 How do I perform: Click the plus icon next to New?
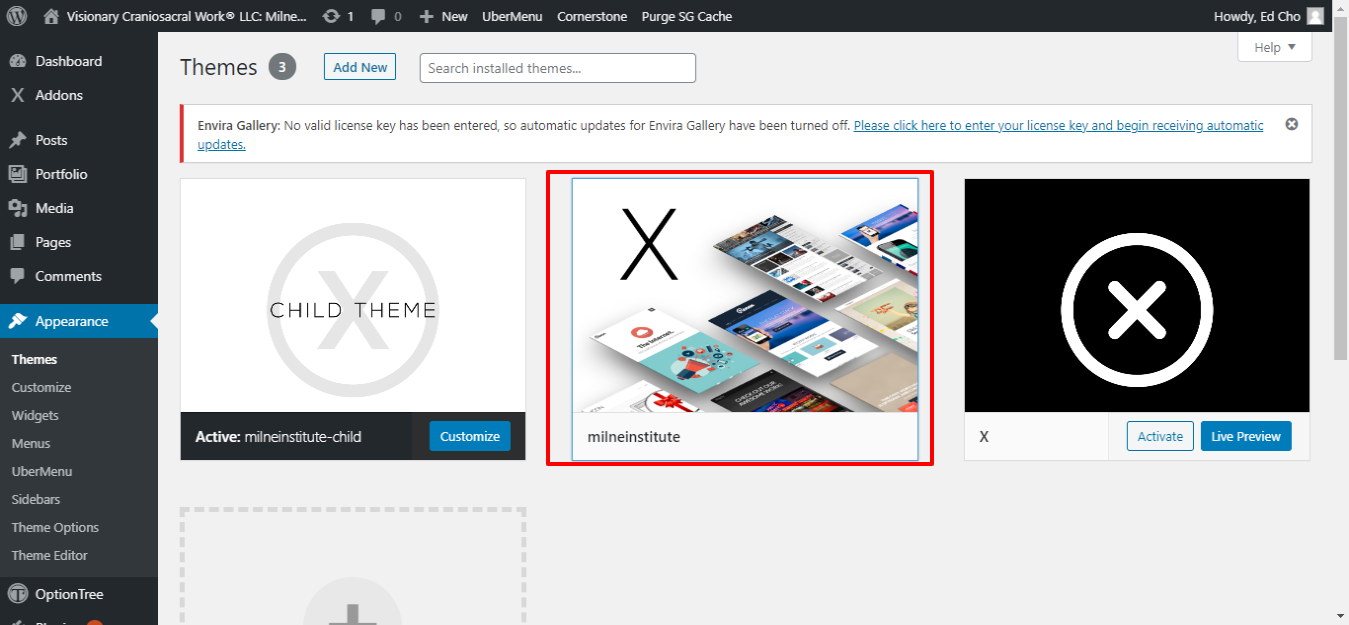coord(427,17)
